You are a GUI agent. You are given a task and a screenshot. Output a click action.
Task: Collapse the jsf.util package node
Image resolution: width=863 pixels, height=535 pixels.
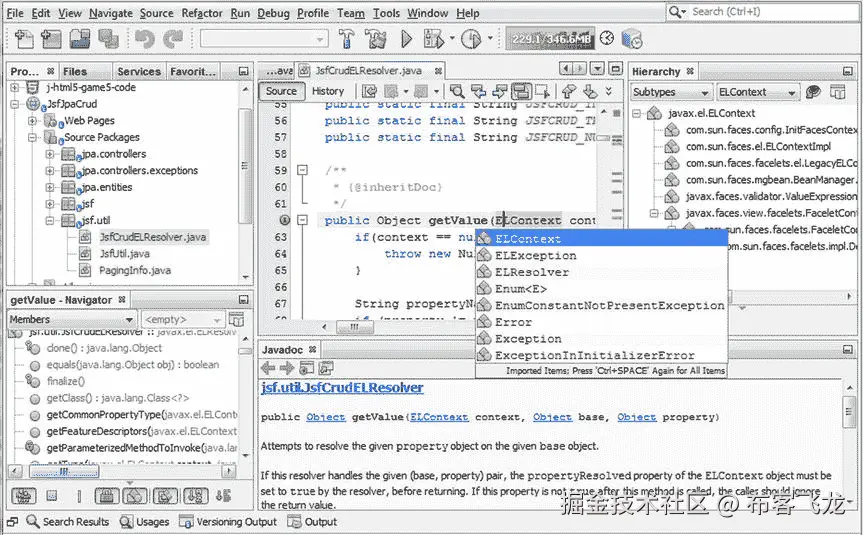click(50, 221)
